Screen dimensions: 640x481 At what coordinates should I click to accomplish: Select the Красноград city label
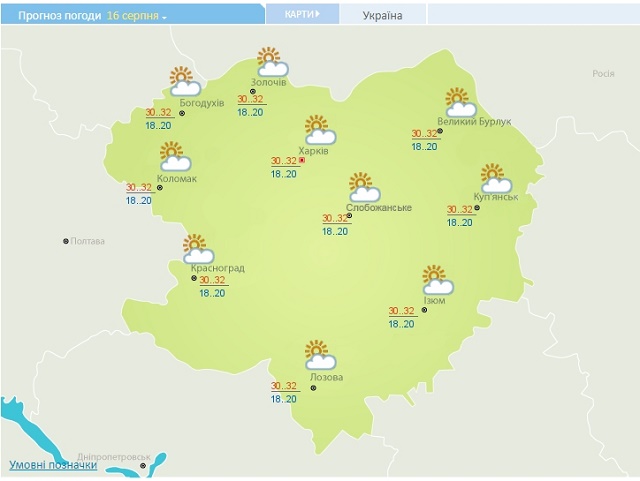point(218,268)
